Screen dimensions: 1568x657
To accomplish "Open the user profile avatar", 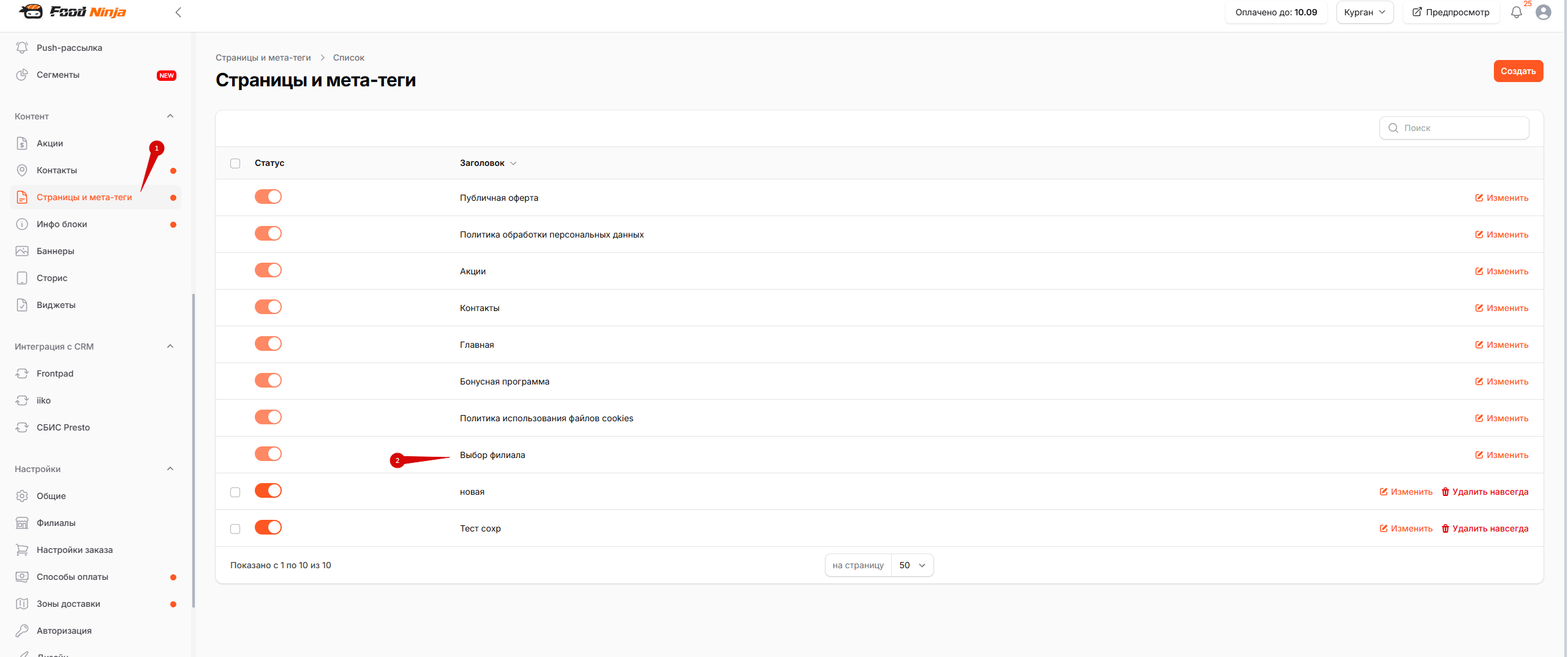I will tap(1543, 12).
